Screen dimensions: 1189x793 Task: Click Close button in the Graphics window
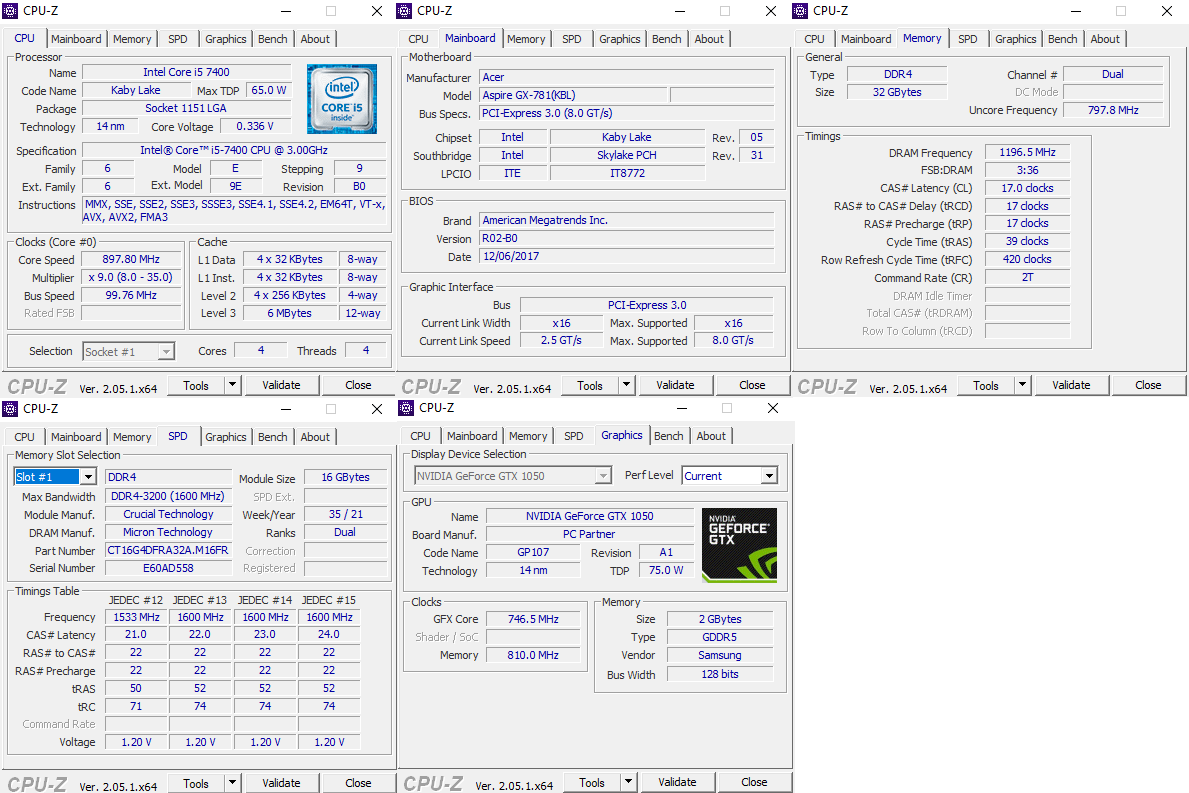click(754, 782)
